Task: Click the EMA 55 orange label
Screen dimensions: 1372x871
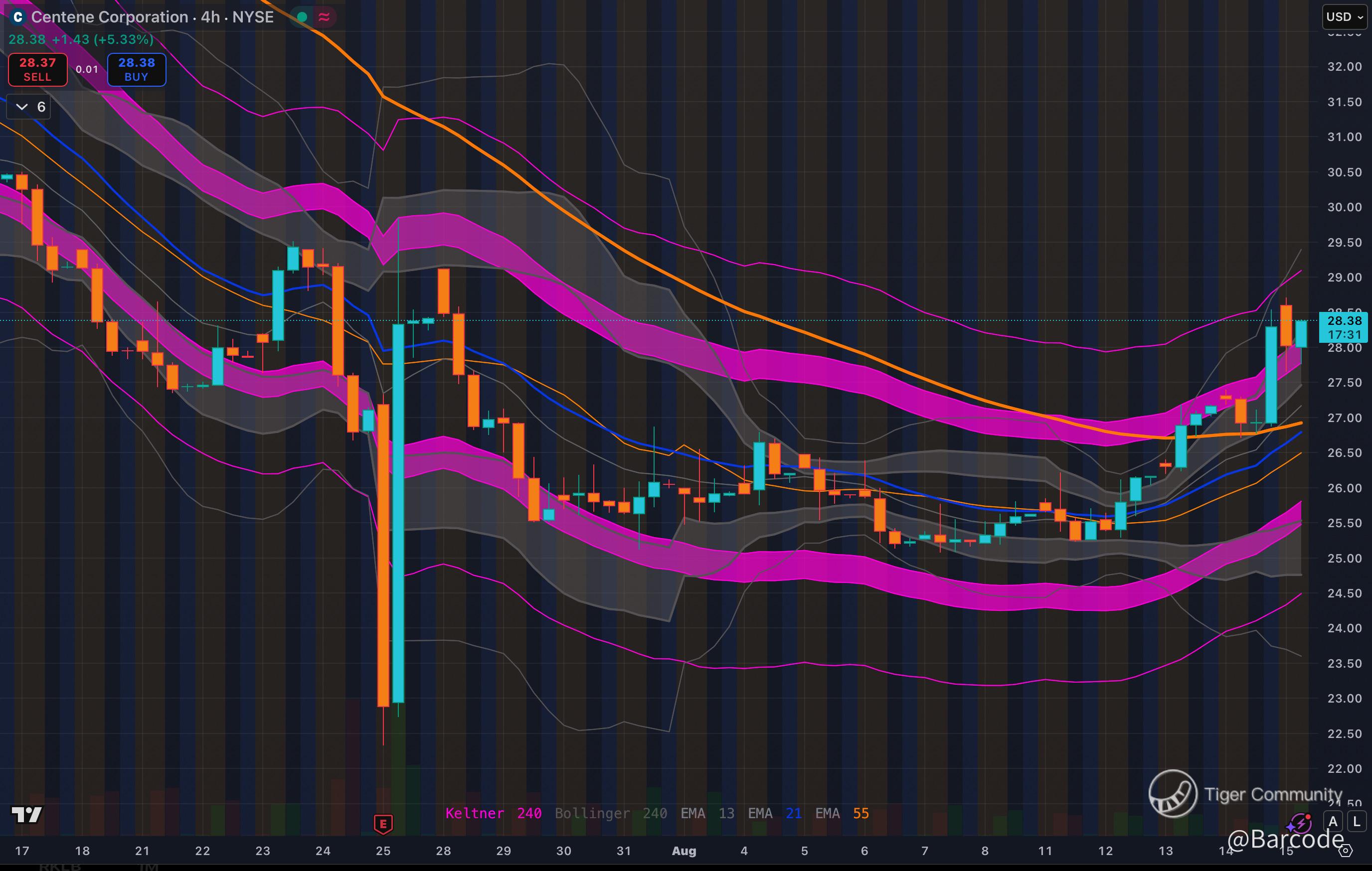Action: click(x=842, y=814)
